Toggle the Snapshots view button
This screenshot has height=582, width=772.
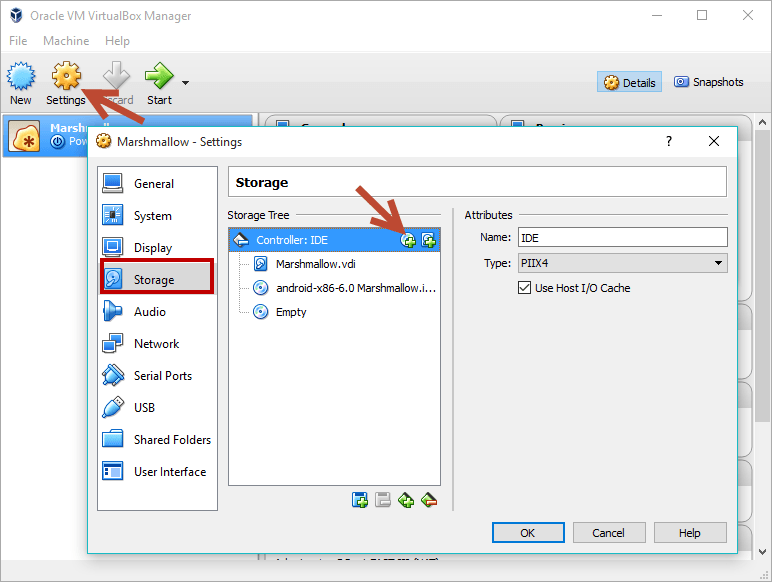pos(708,82)
